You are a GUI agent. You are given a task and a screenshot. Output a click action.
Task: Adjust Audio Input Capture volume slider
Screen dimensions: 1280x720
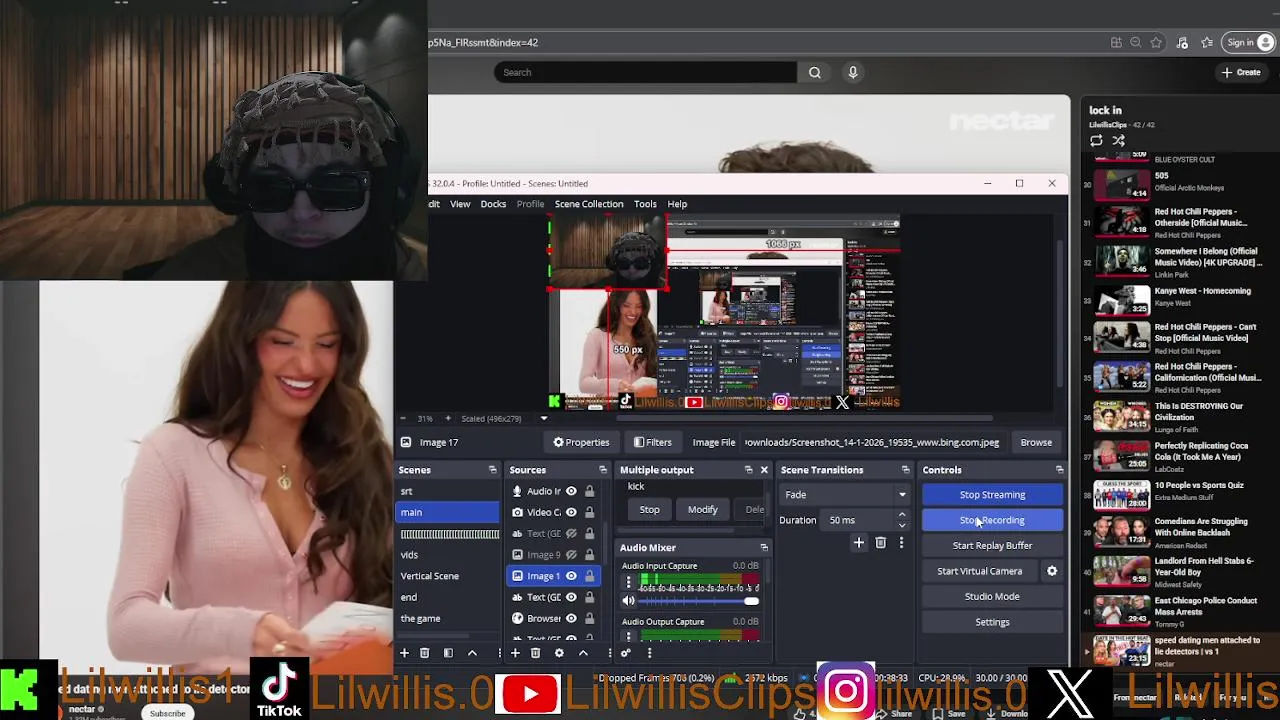[x=699, y=601]
